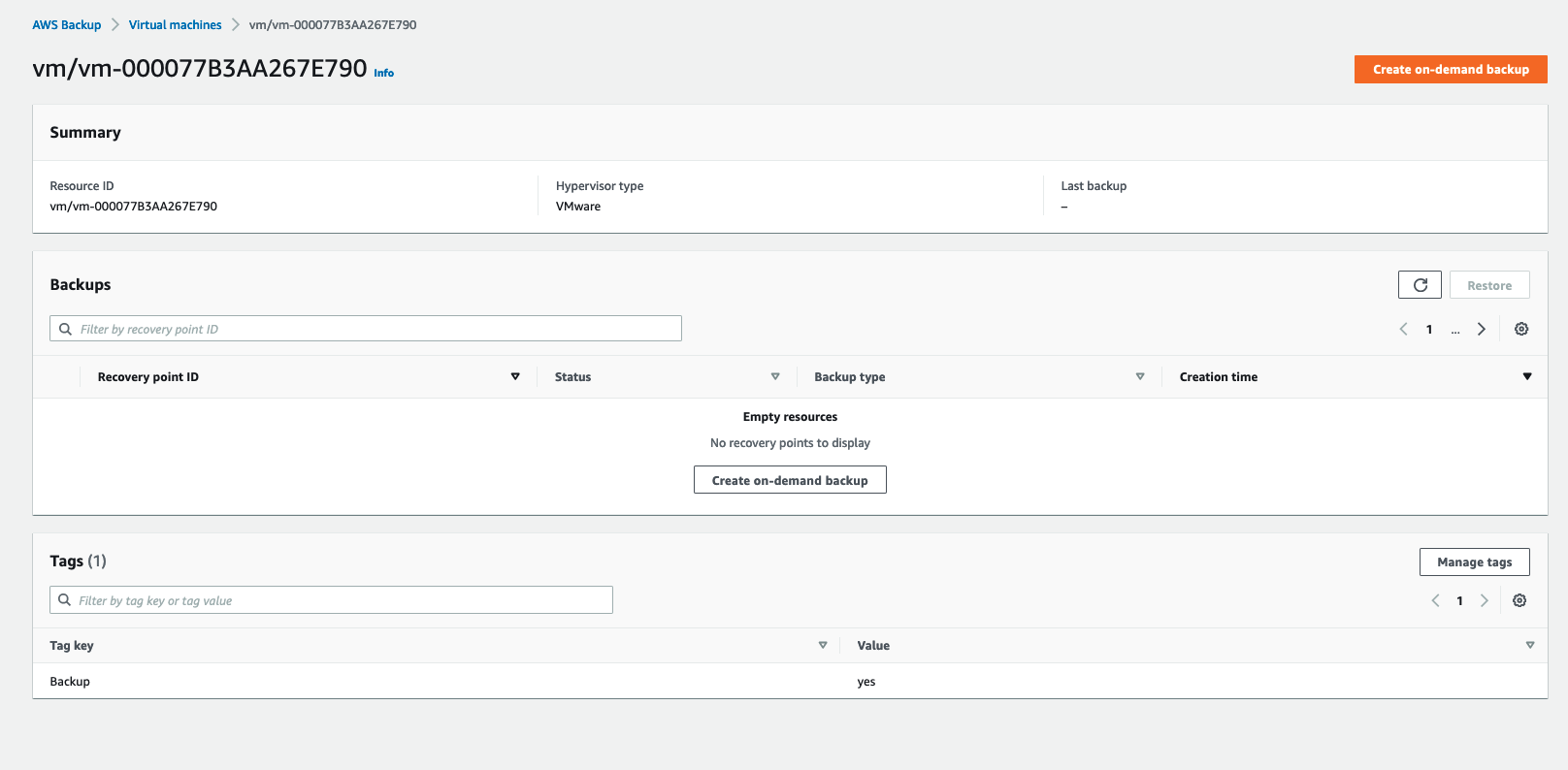1568x770 pixels.
Task: Click the orange Create on-demand backup button
Action: [x=1451, y=69]
